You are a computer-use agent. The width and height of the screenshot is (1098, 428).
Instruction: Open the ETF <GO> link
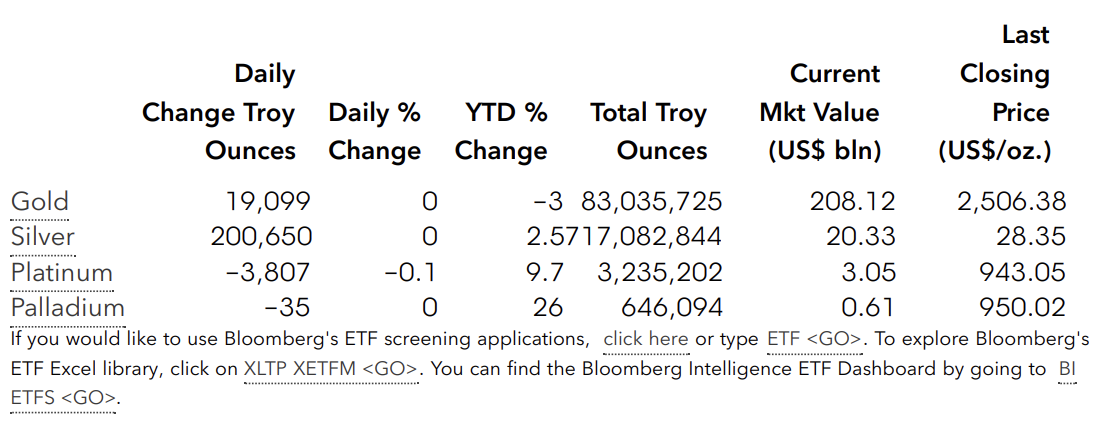[x=814, y=340]
